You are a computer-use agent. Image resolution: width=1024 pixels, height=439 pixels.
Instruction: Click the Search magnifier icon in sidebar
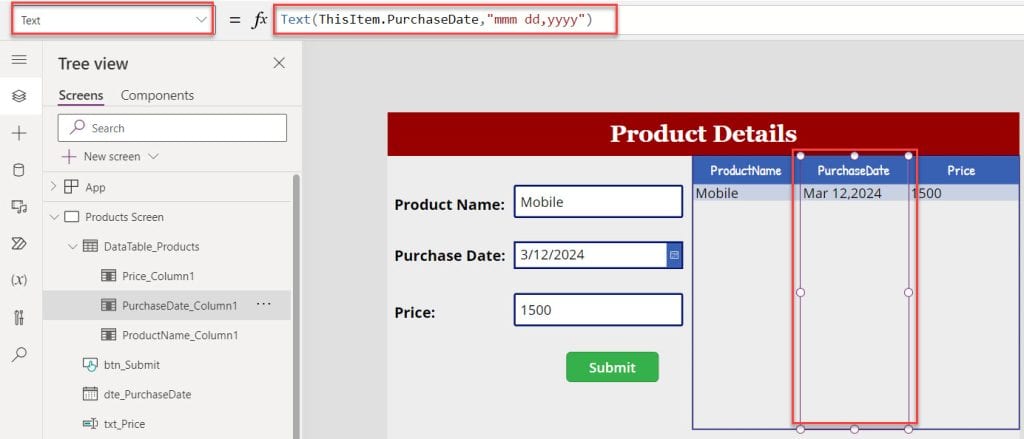point(19,355)
